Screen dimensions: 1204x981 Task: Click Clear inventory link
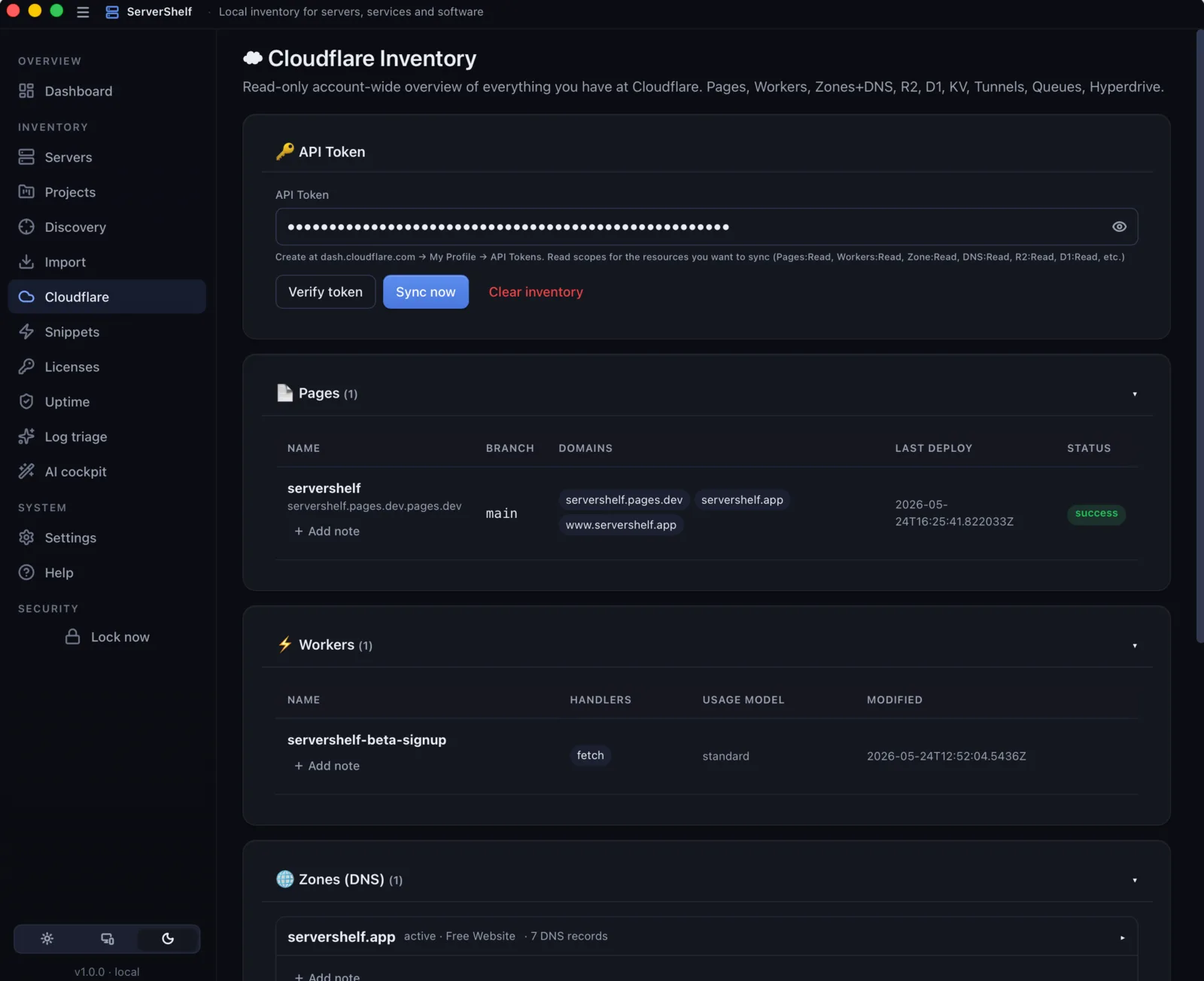click(x=536, y=291)
